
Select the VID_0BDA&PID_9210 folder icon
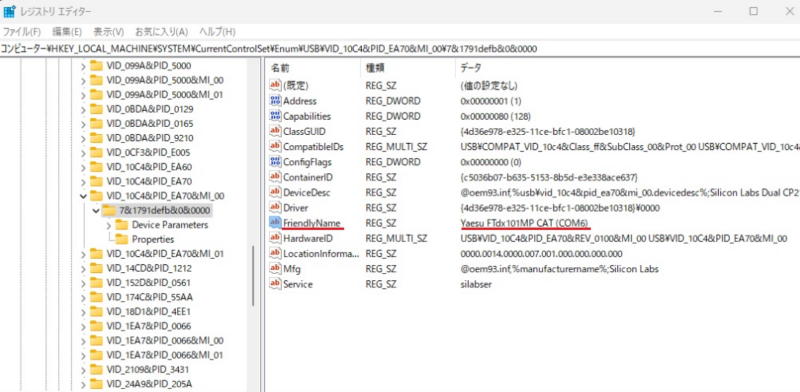[96, 138]
